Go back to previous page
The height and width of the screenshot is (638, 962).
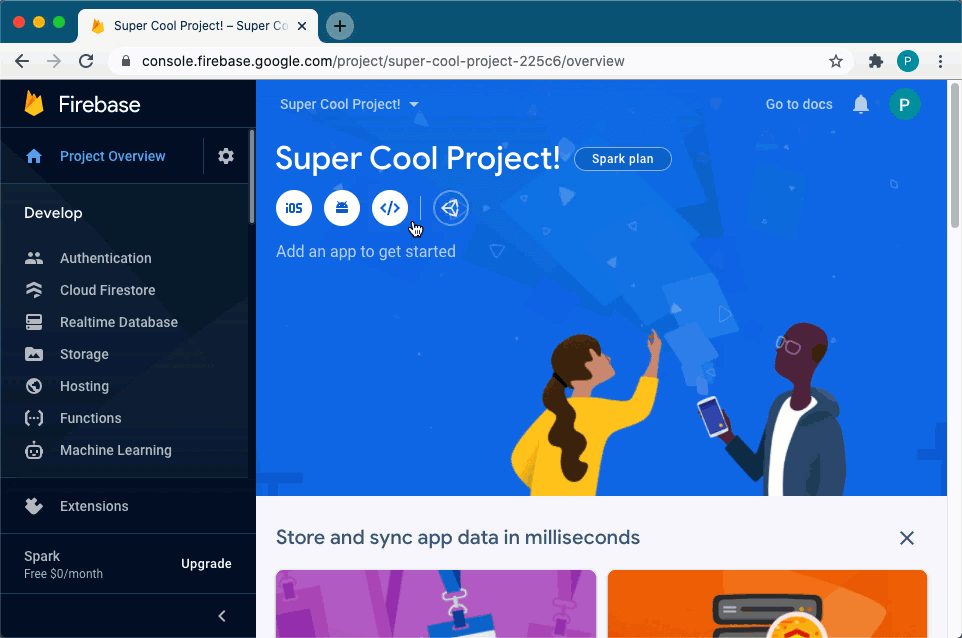tap(22, 61)
